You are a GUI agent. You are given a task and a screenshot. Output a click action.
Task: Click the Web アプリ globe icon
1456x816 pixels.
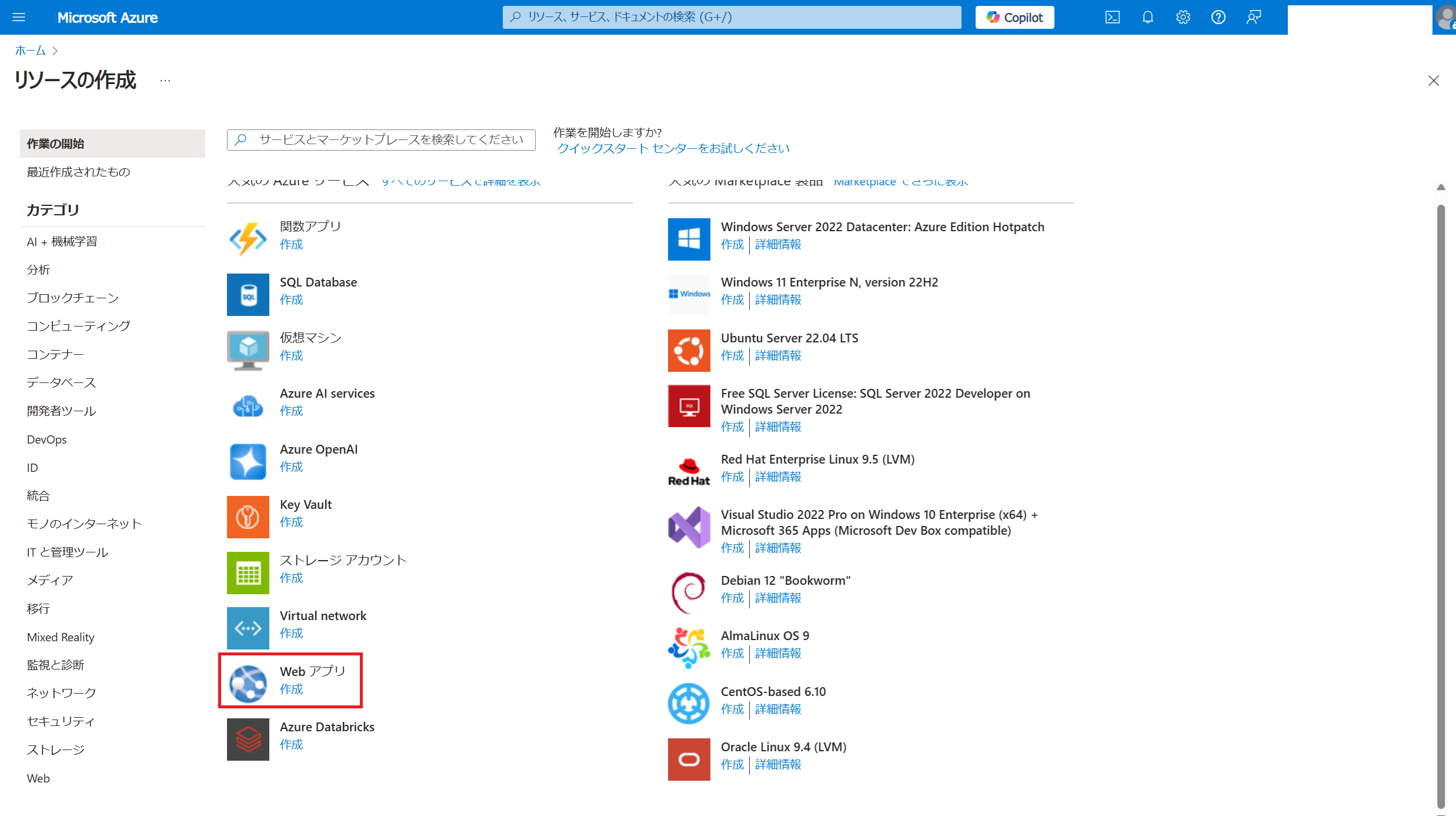pyautogui.click(x=248, y=684)
